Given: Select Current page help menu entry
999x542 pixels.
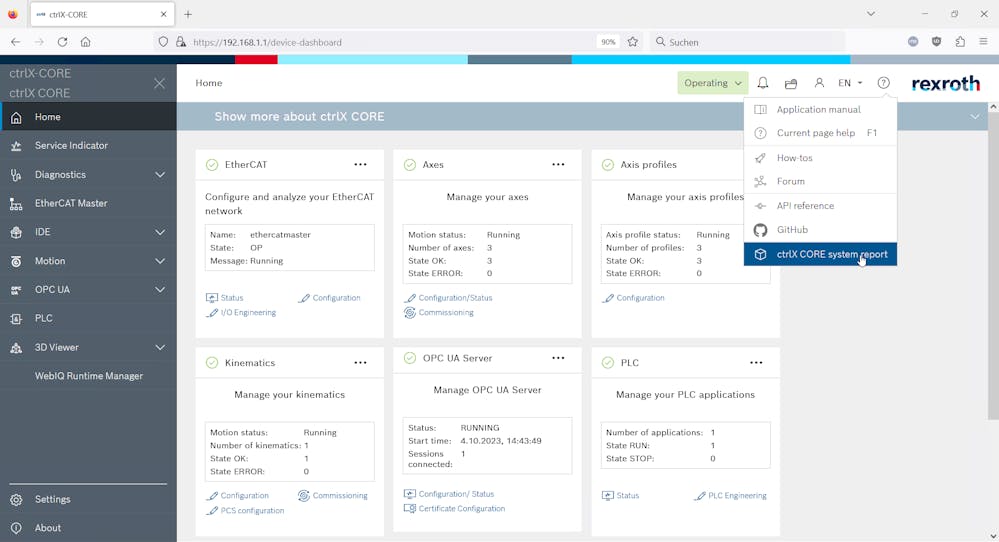Looking at the screenshot, I should (x=820, y=133).
